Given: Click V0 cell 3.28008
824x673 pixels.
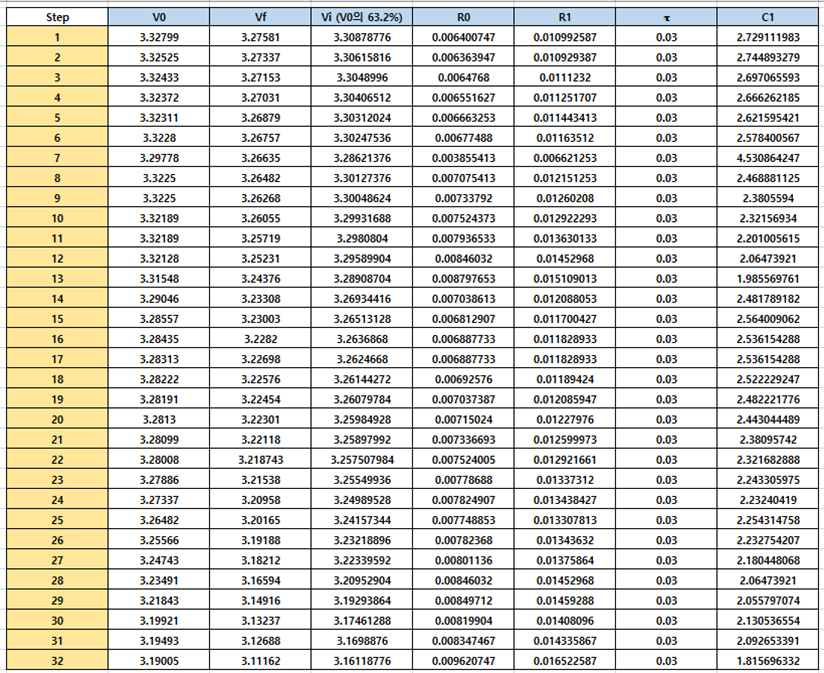Looking at the screenshot, I should [159, 460].
